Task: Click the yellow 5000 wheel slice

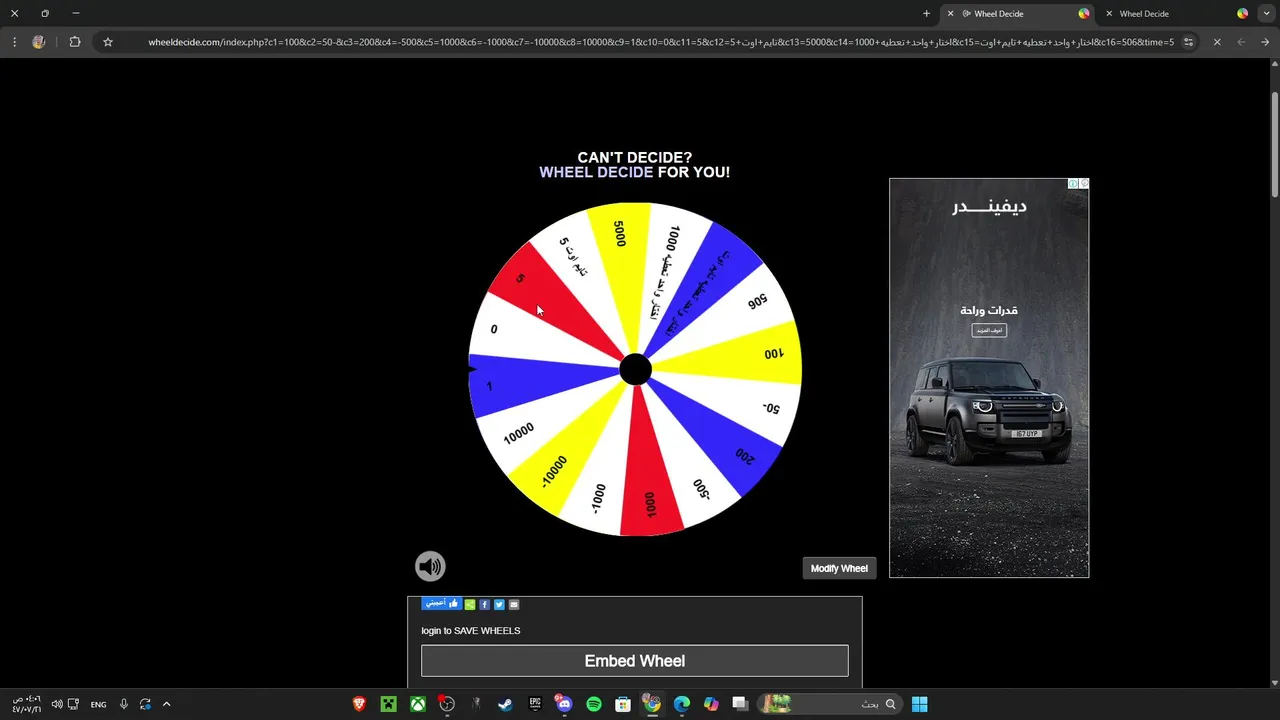Action: tap(620, 260)
